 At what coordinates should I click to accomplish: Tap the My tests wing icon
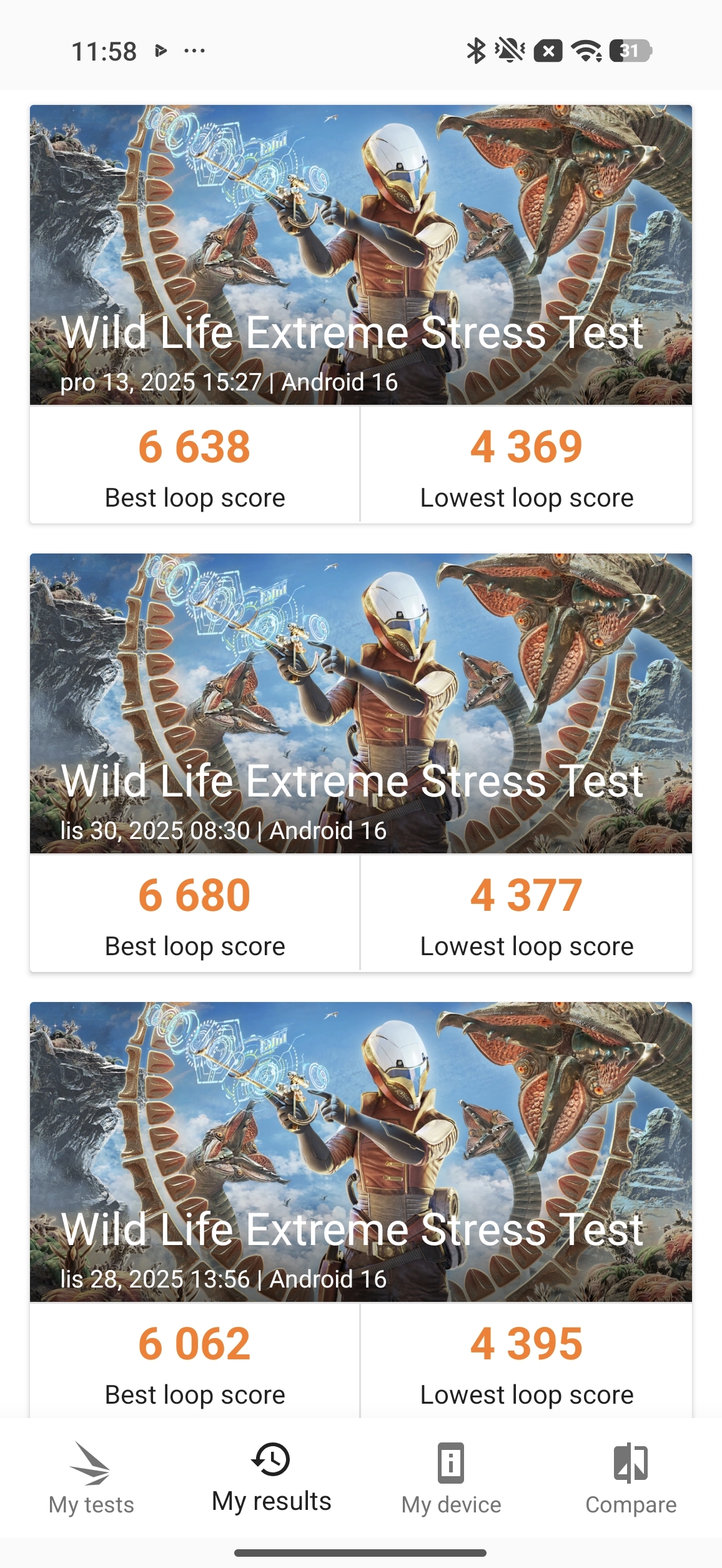coord(91,1462)
